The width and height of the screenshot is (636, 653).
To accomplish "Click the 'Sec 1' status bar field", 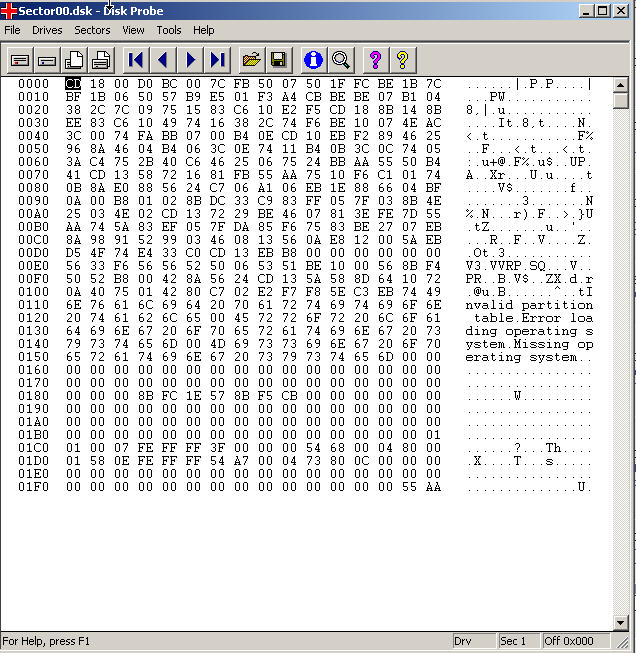I will click(x=517, y=641).
